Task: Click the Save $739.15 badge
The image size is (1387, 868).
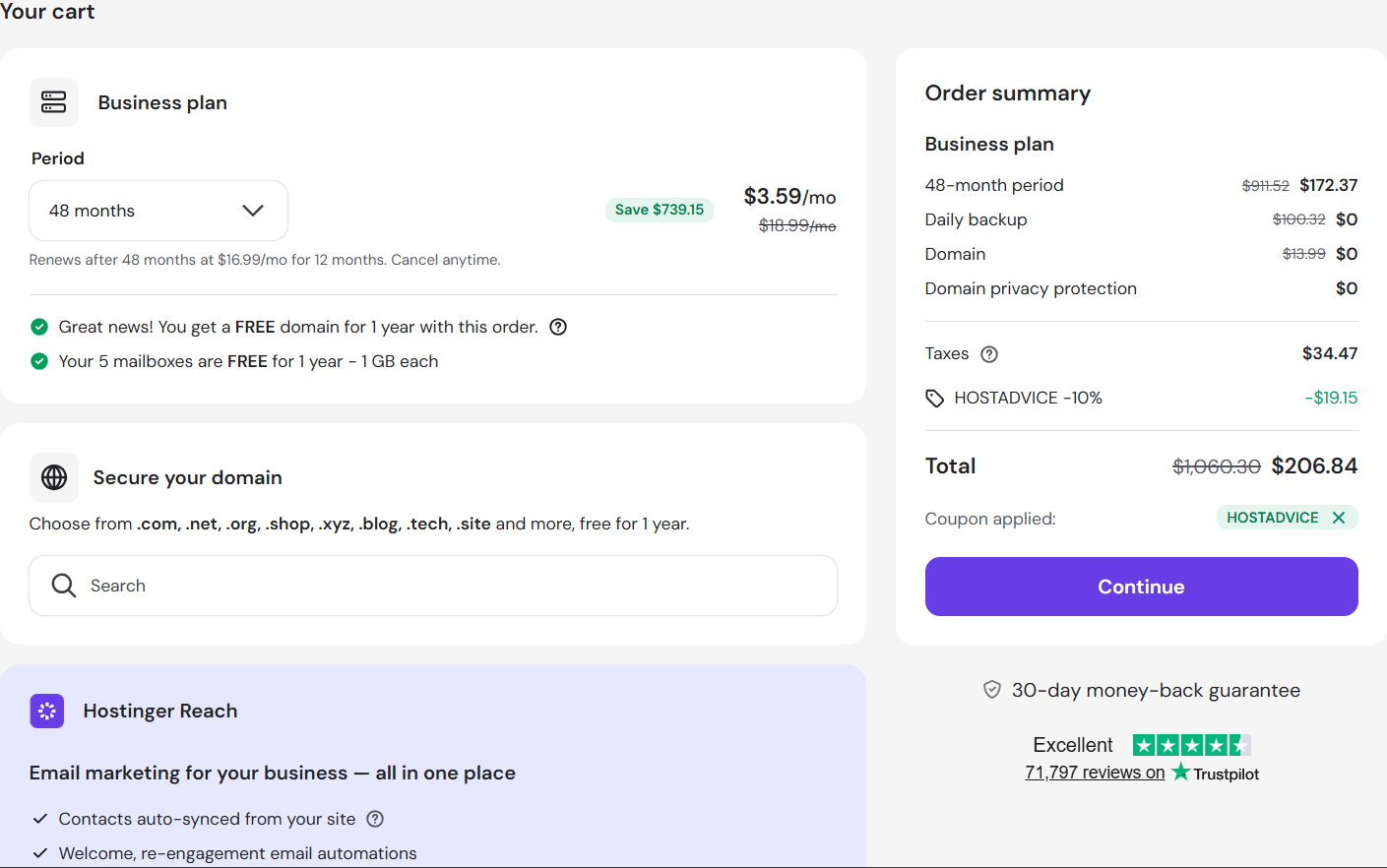Action: pyautogui.click(x=660, y=210)
